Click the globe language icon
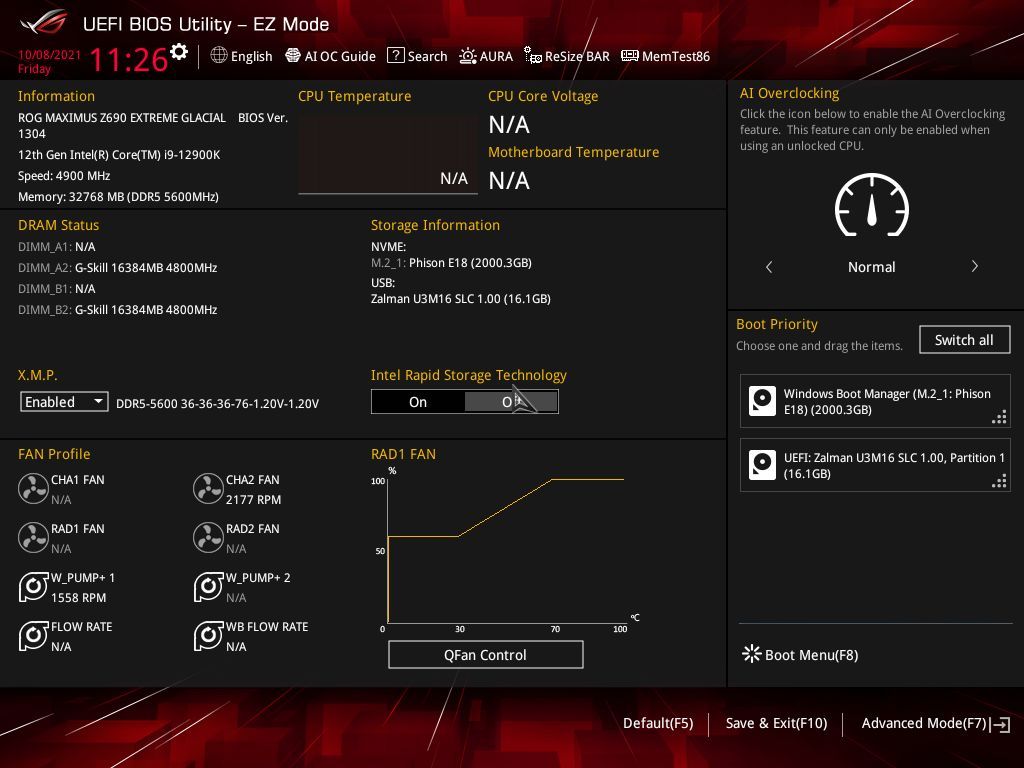Screen dimensions: 1024x768 219,56
